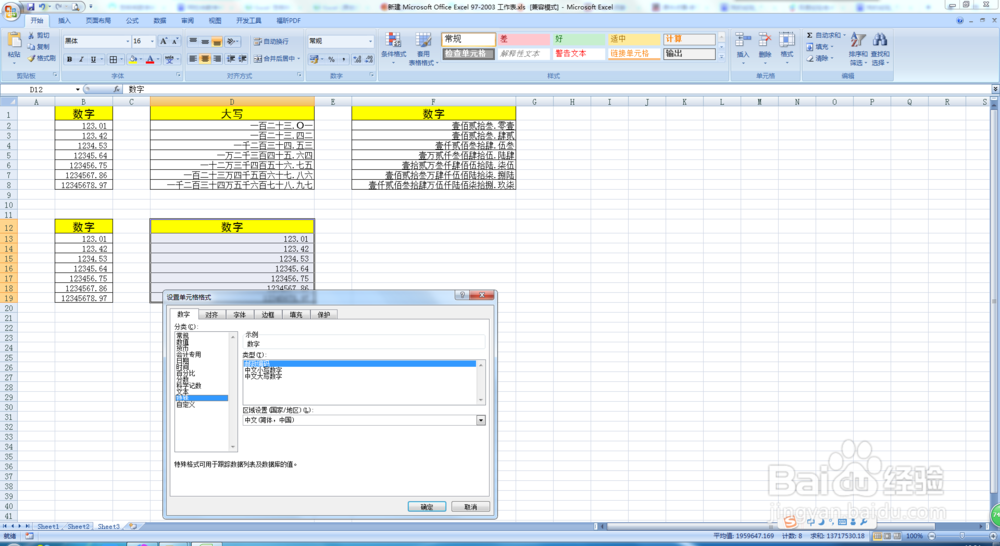Switch to Sheet1 tab
1000x546 pixels.
(x=48, y=526)
